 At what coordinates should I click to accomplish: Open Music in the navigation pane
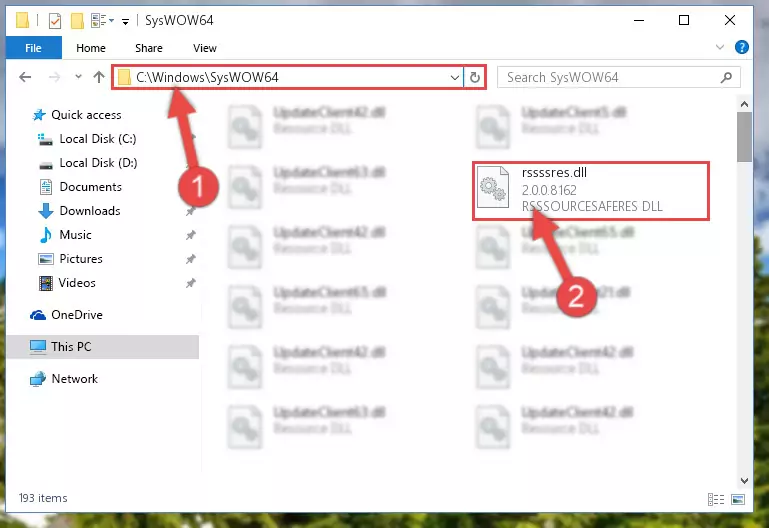pyautogui.click(x=75, y=235)
